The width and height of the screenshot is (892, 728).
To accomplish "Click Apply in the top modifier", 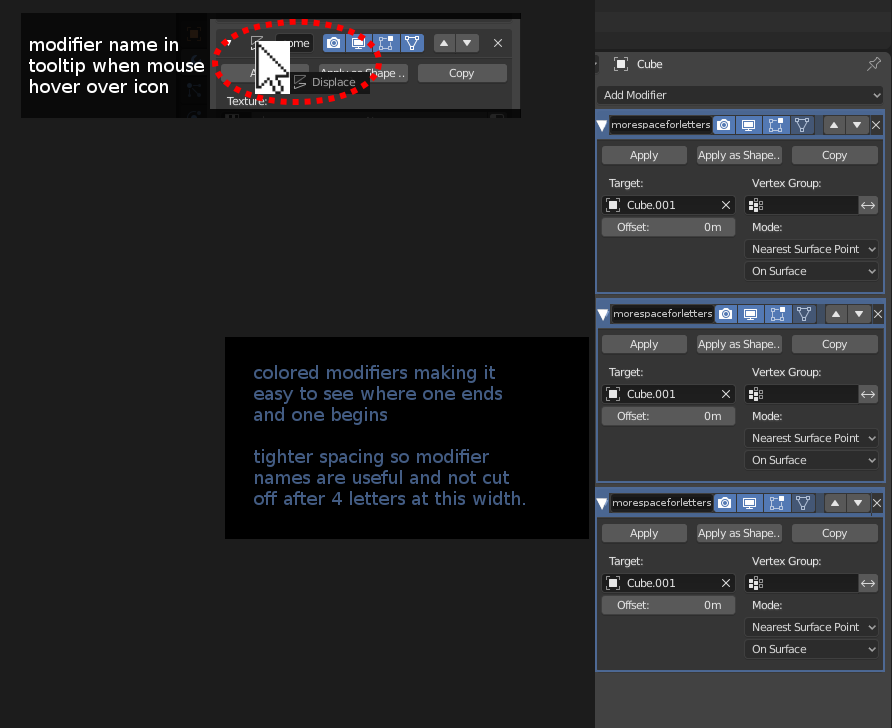I will (644, 155).
